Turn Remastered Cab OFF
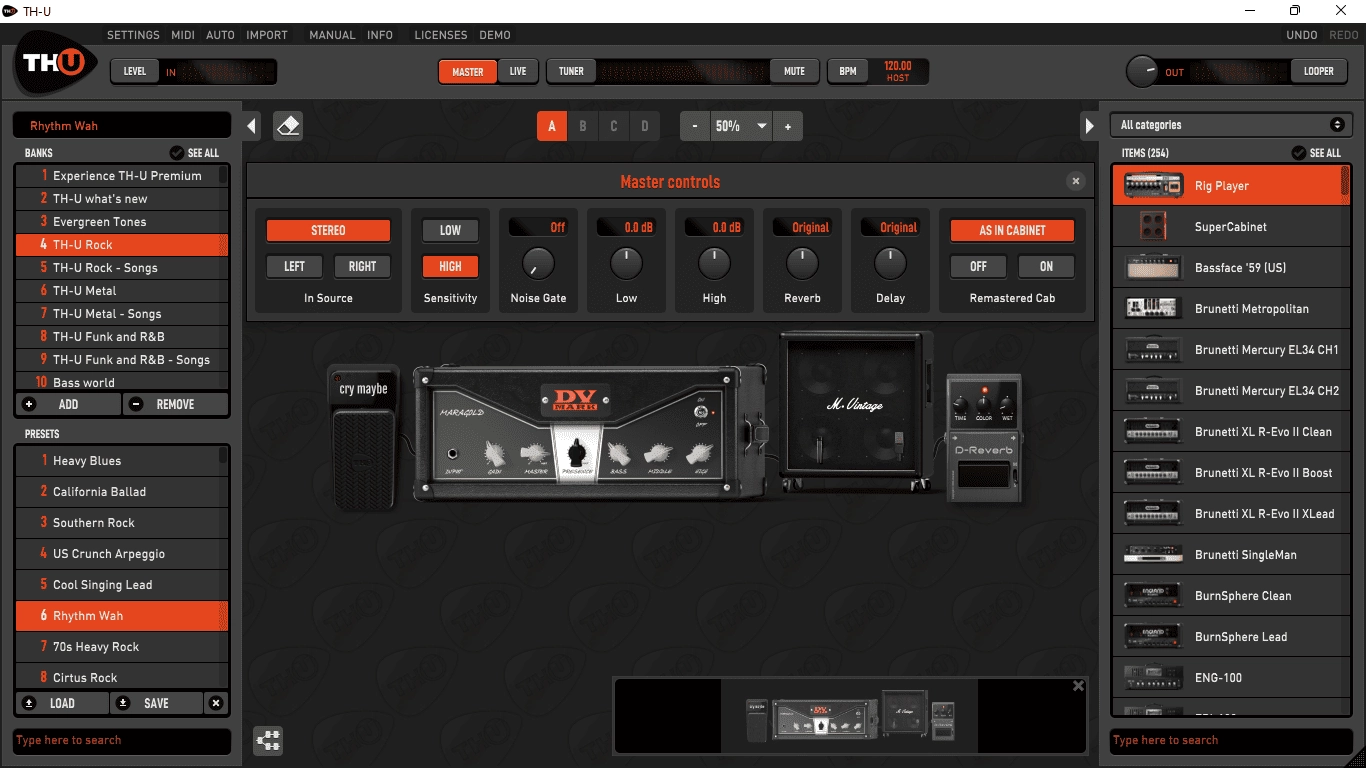The width and height of the screenshot is (1366, 768). (978, 266)
